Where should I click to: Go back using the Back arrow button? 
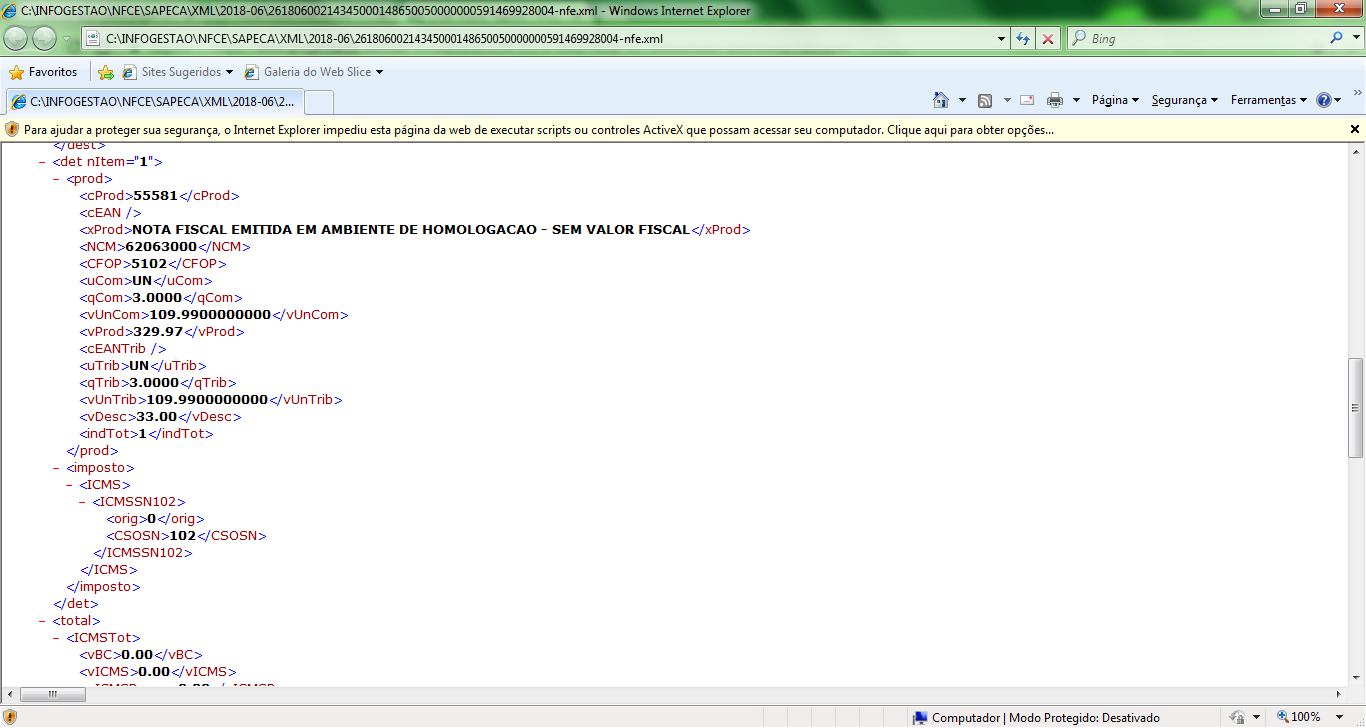(x=16, y=38)
